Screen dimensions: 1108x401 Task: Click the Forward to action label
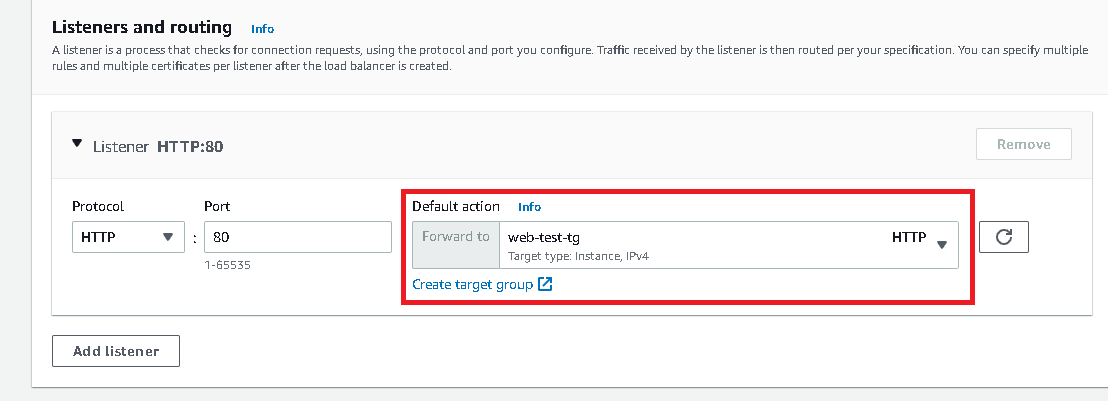point(456,237)
